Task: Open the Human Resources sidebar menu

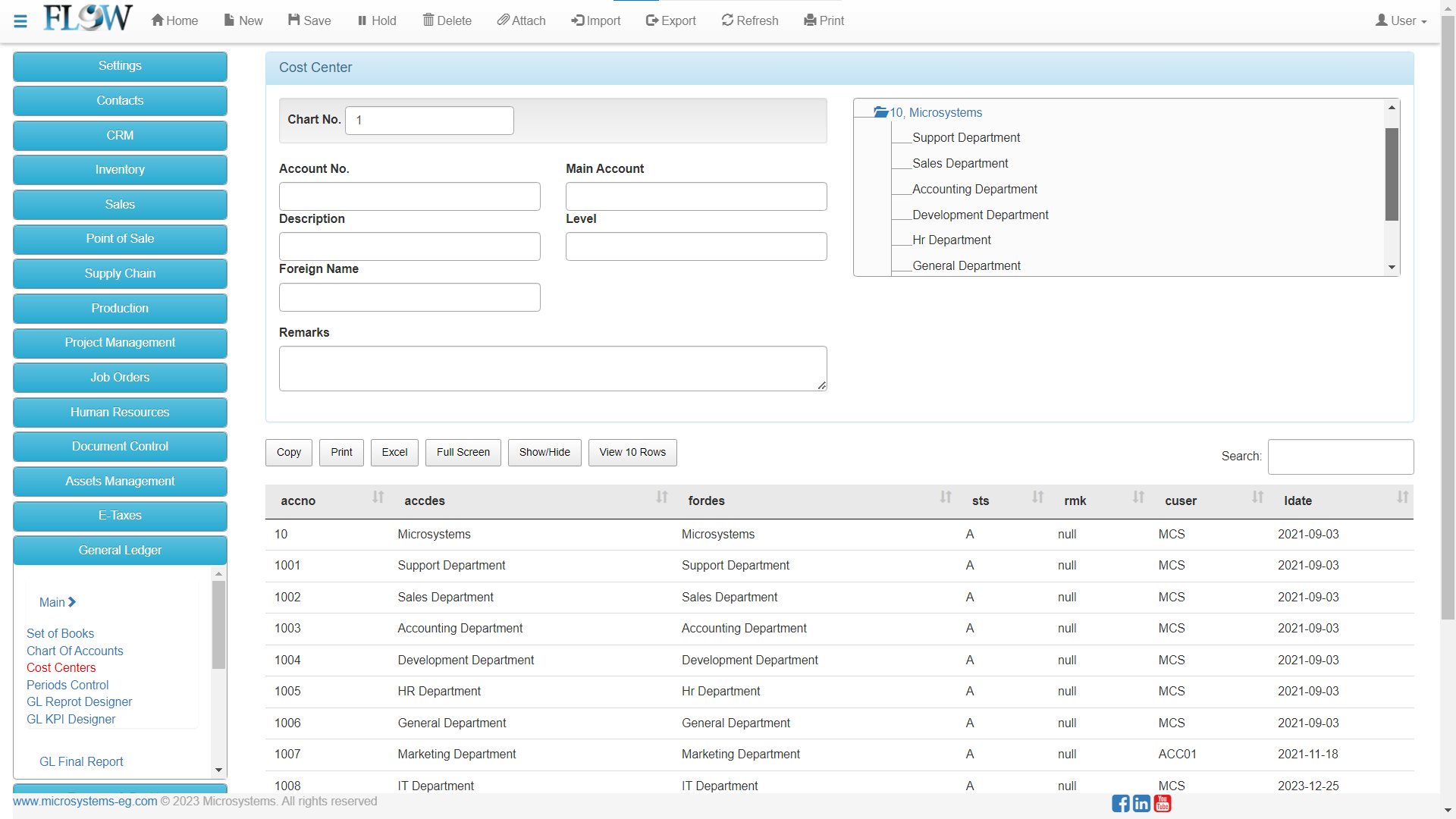Action: [x=120, y=412]
